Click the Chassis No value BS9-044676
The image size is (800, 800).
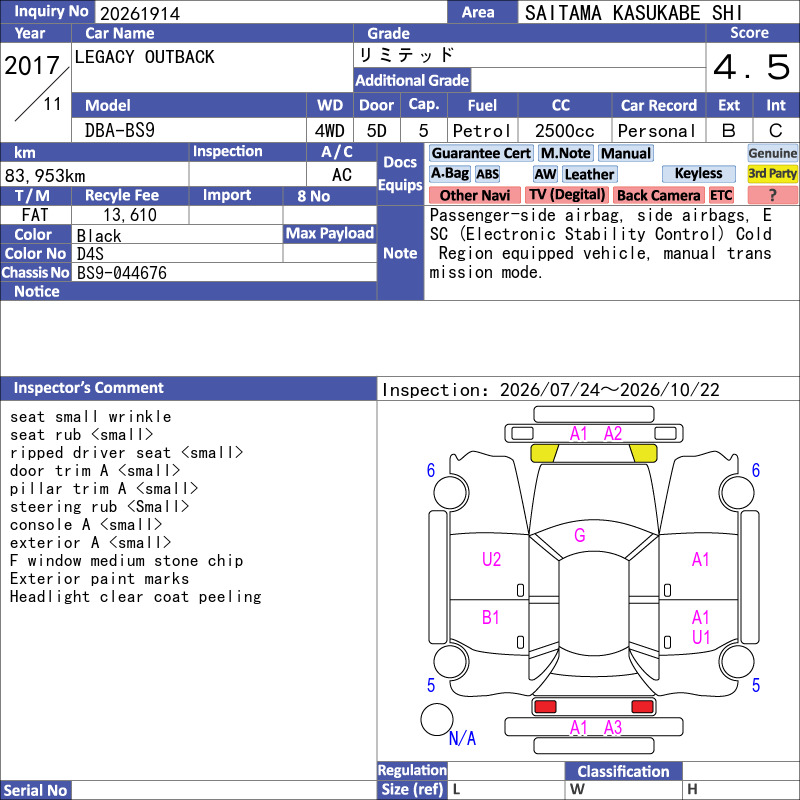pyautogui.click(x=121, y=273)
